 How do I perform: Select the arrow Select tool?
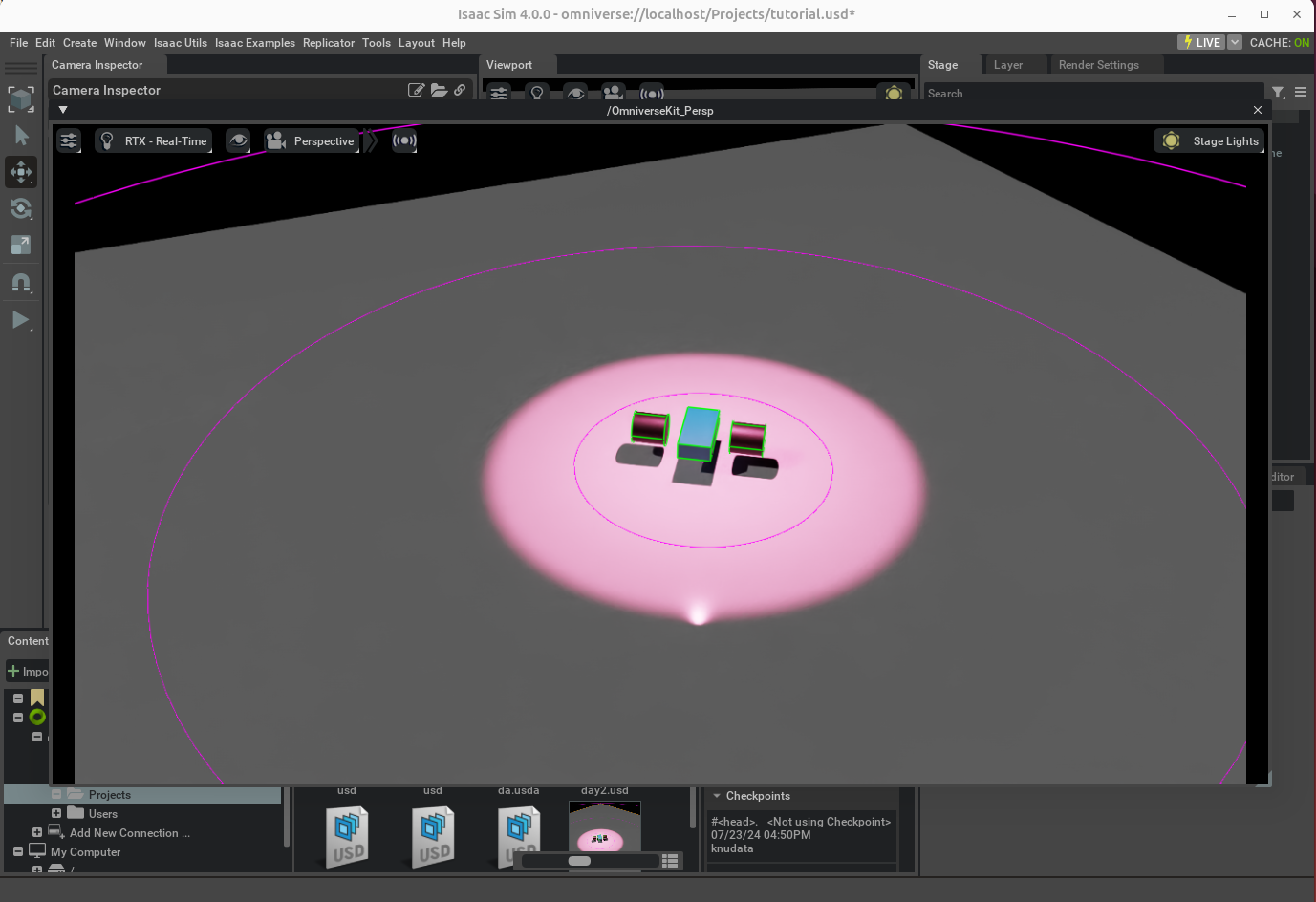pyautogui.click(x=21, y=136)
